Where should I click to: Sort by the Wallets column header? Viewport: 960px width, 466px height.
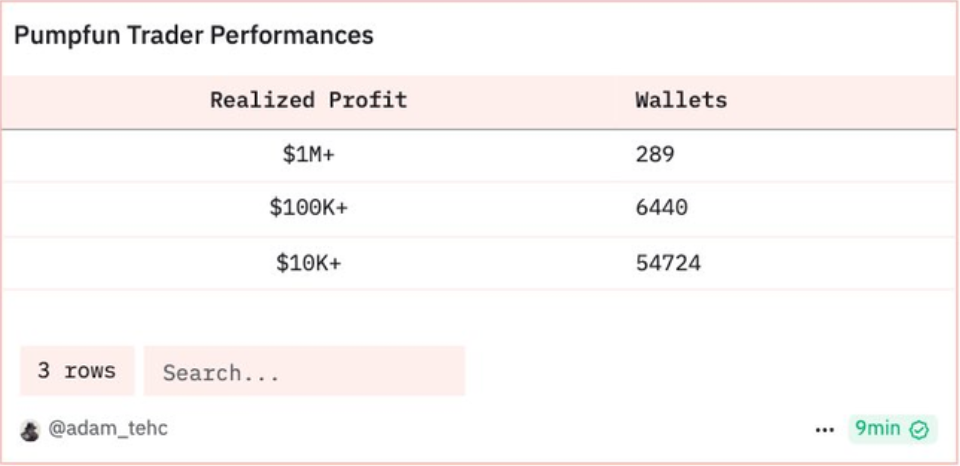pyautogui.click(x=681, y=100)
